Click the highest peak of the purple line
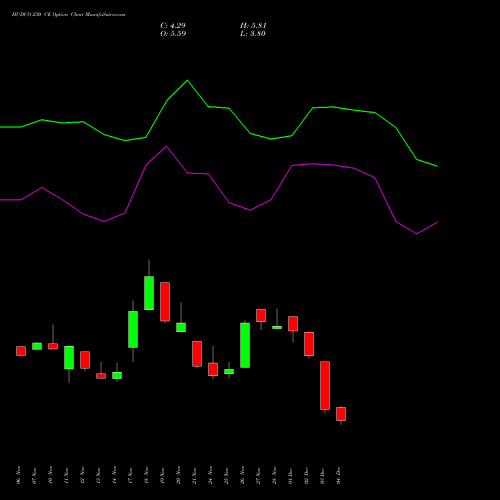This screenshot has width=500, height=500. [x=166, y=146]
